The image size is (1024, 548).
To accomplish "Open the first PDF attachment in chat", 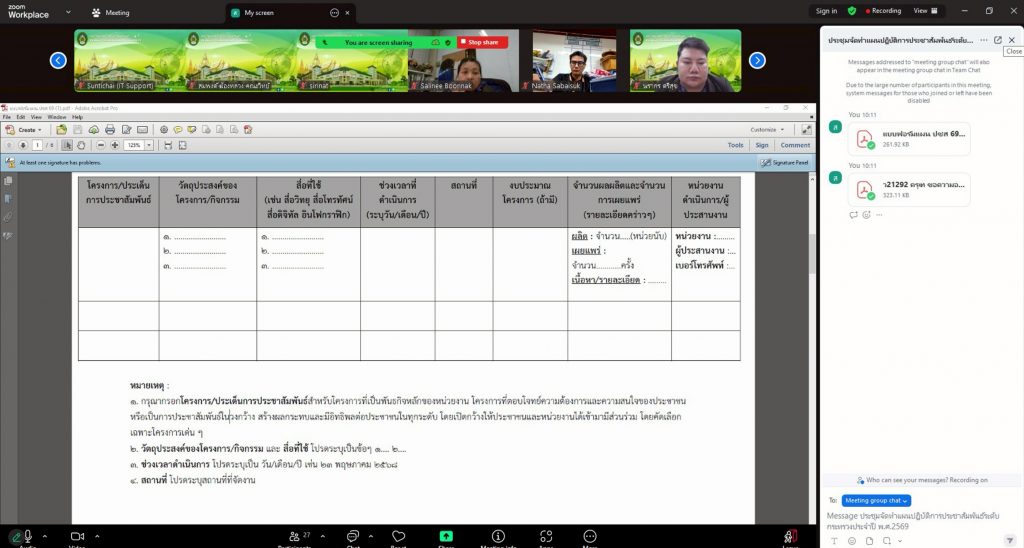I will tap(915, 139).
